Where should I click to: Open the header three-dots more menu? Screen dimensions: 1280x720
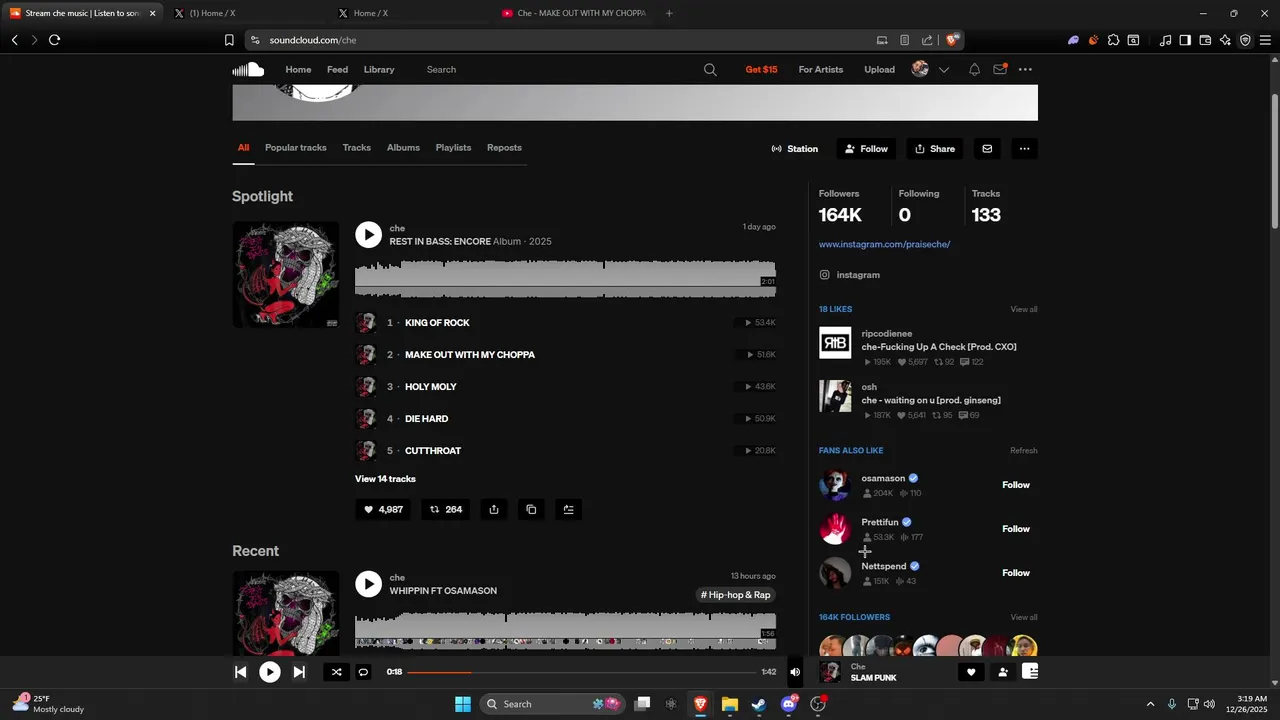coord(1025,69)
